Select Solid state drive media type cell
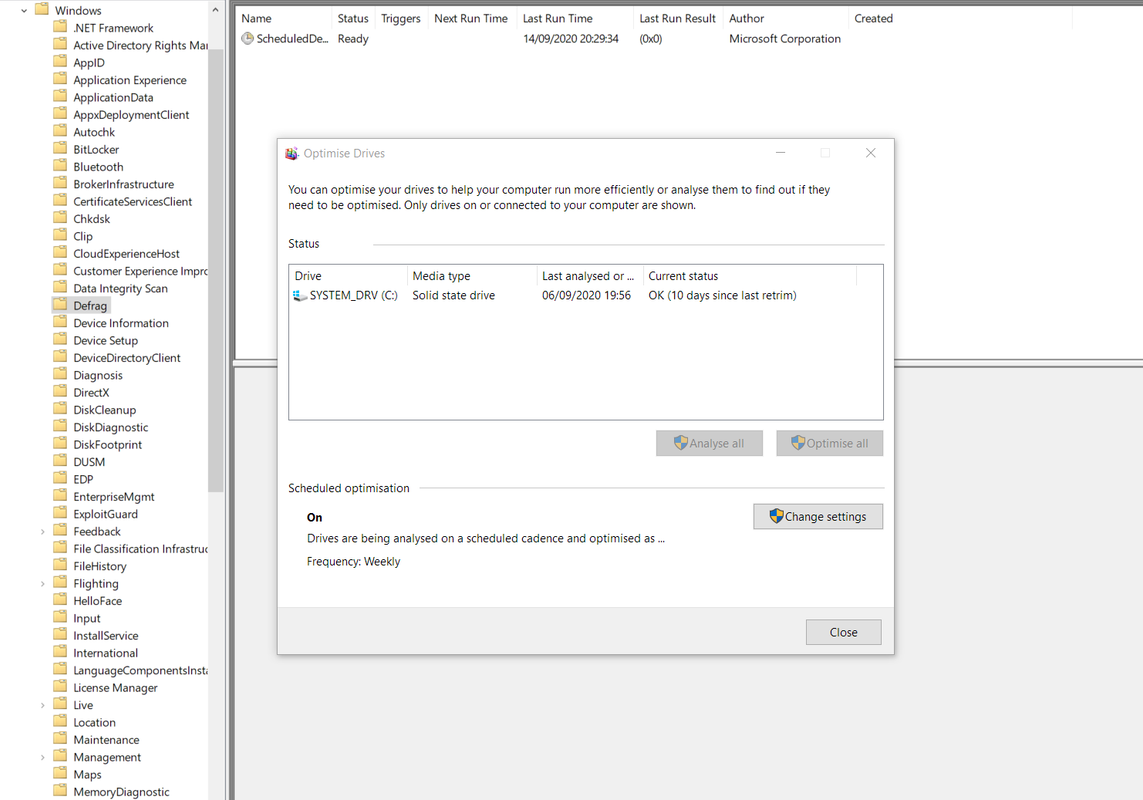The image size is (1143, 800). [x=453, y=295]
